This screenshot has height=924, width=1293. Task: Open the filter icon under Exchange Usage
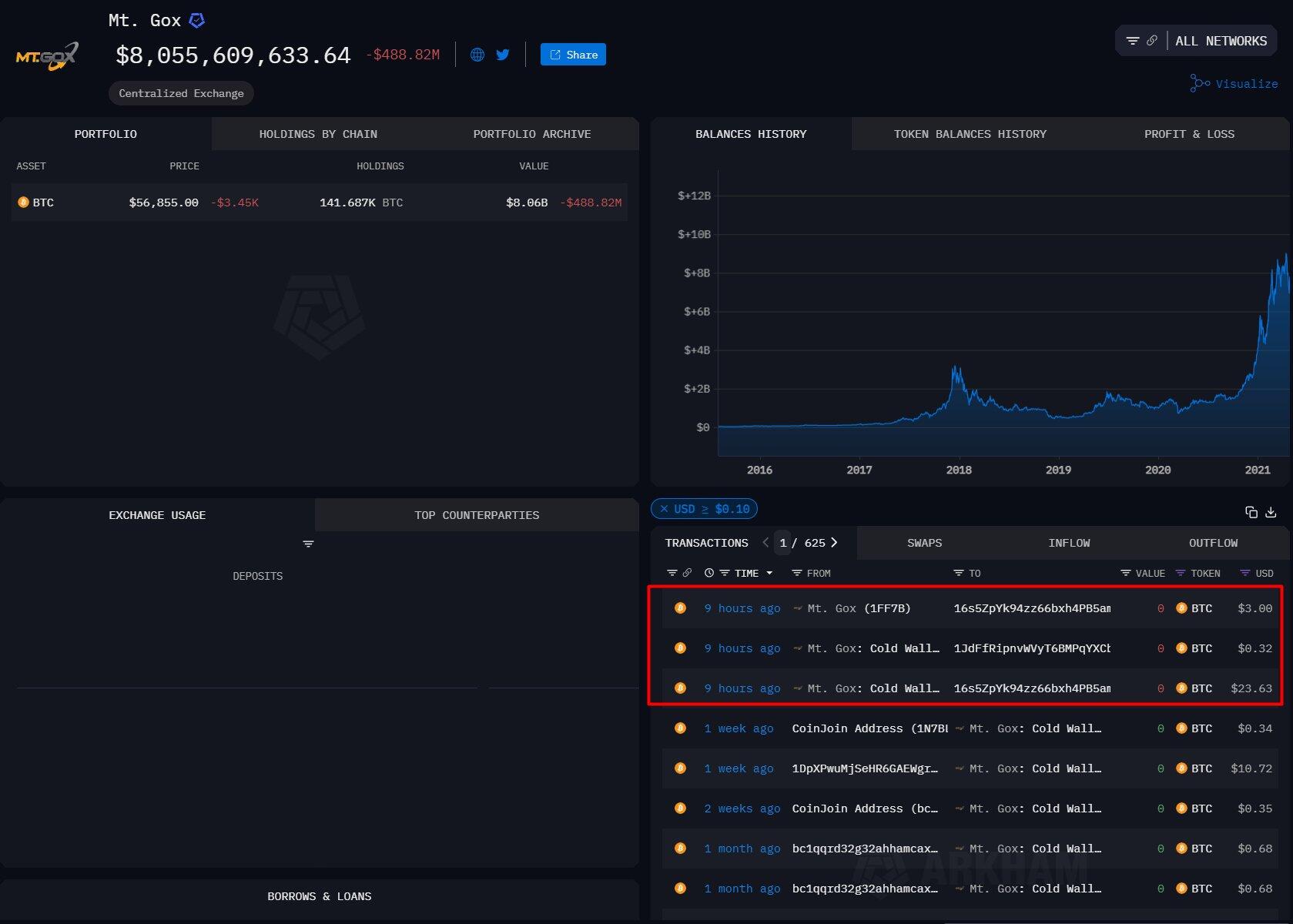[x=308, y=544]
